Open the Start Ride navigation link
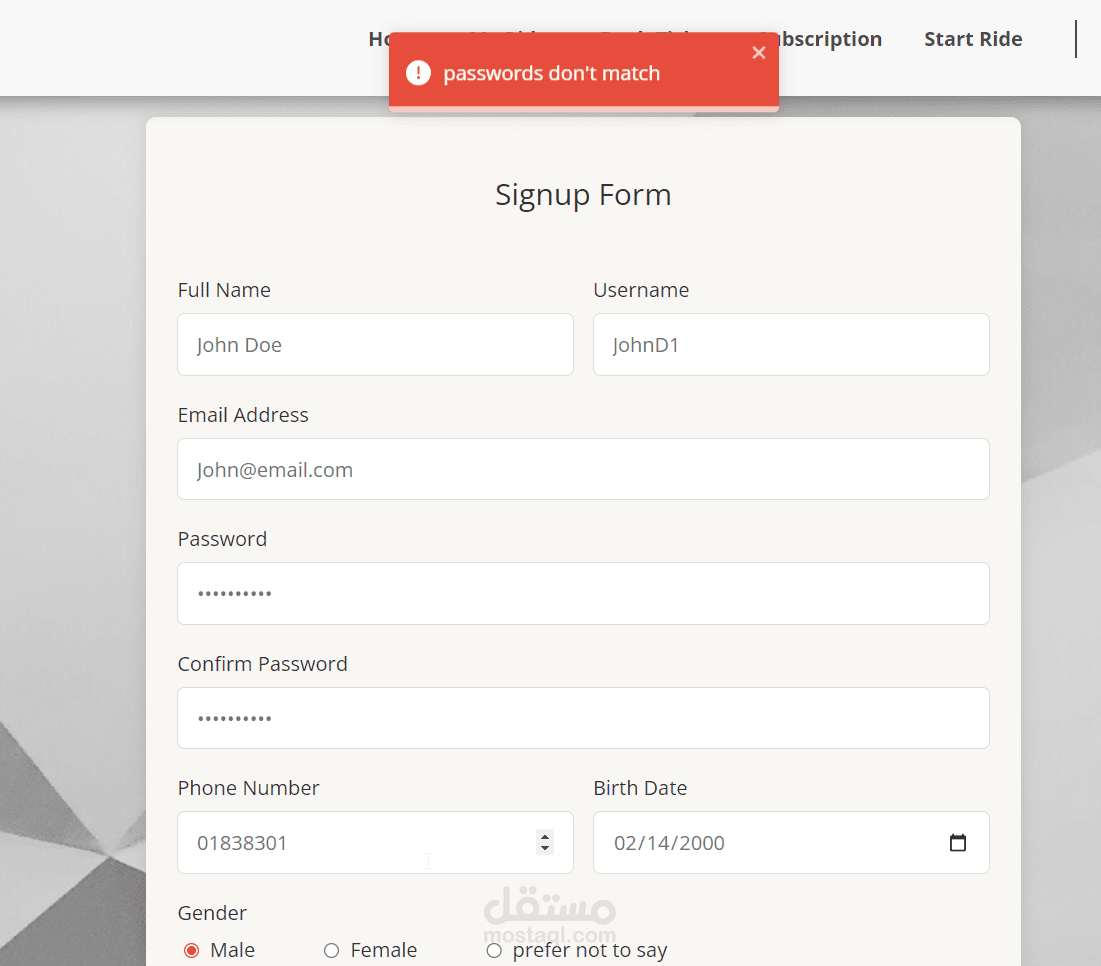Image resolution: width=1101 pixels, height=966 pixels. [x=972, y=39]
